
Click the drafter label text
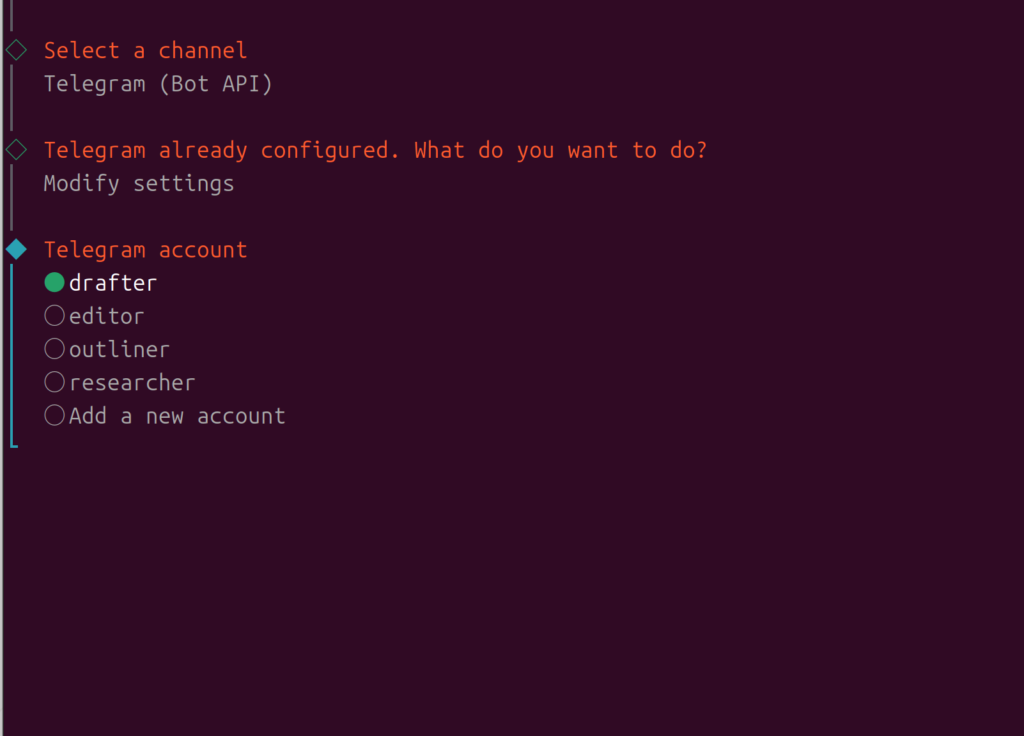coord(113,283)
